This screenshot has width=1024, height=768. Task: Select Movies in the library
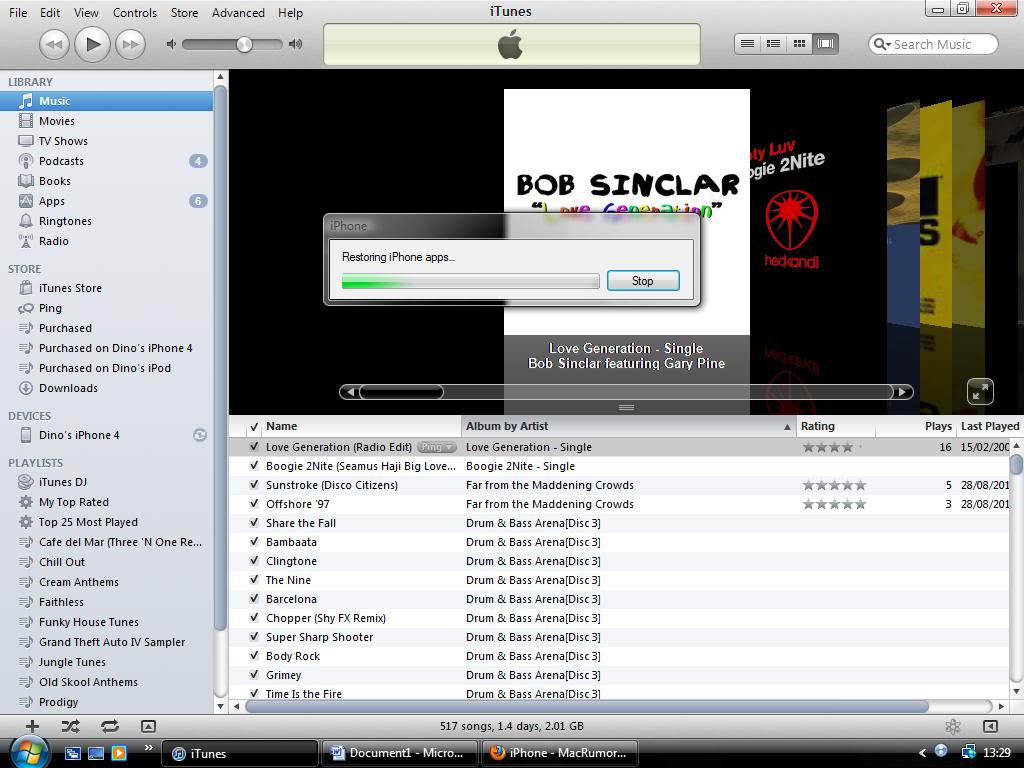[x=106, y=121]
